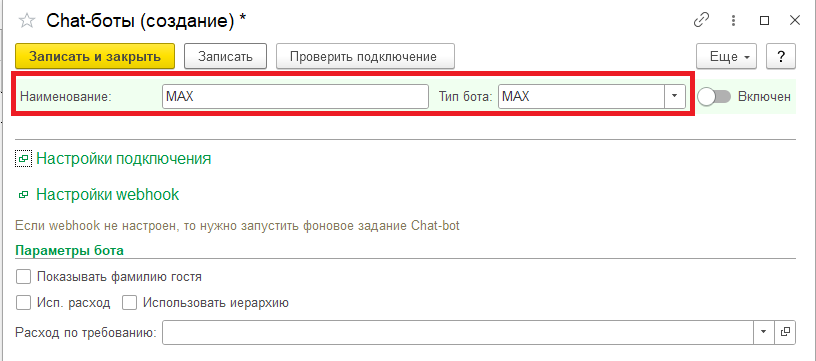Expand Настройки webhook section
This screenshot has width=816, height=361.
pyautogui.click(x=23, y=195)
